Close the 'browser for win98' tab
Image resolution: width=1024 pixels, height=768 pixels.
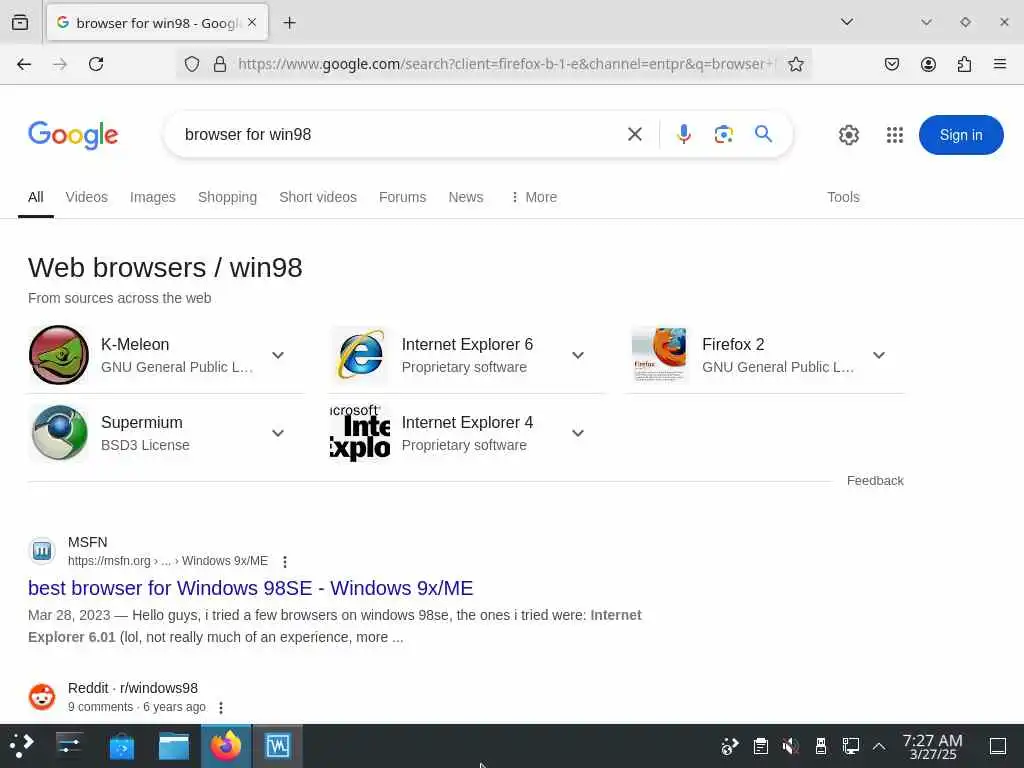252,23
